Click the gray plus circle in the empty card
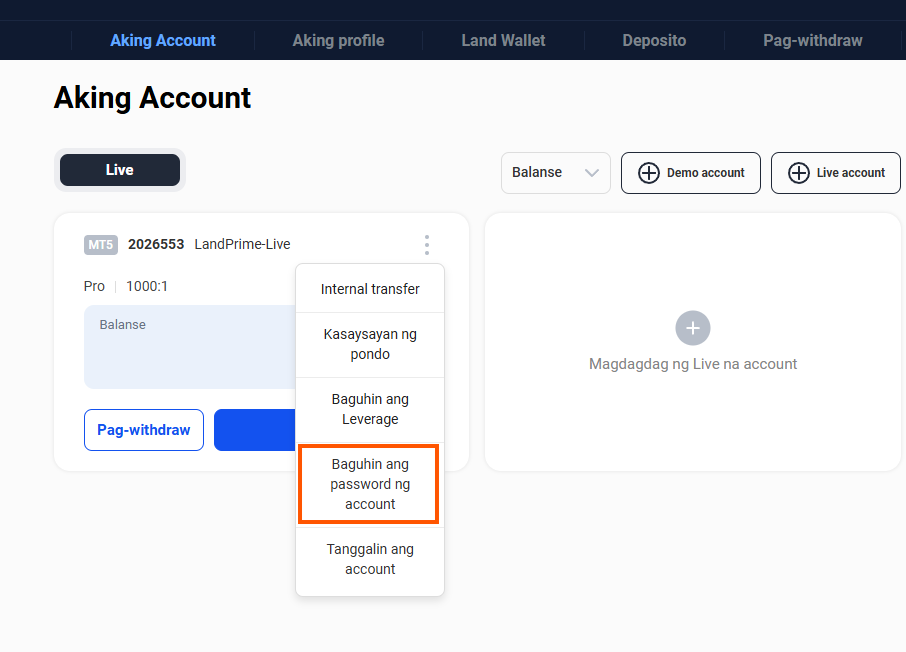Viewport: 906px width, 652px height. [692, 328]
